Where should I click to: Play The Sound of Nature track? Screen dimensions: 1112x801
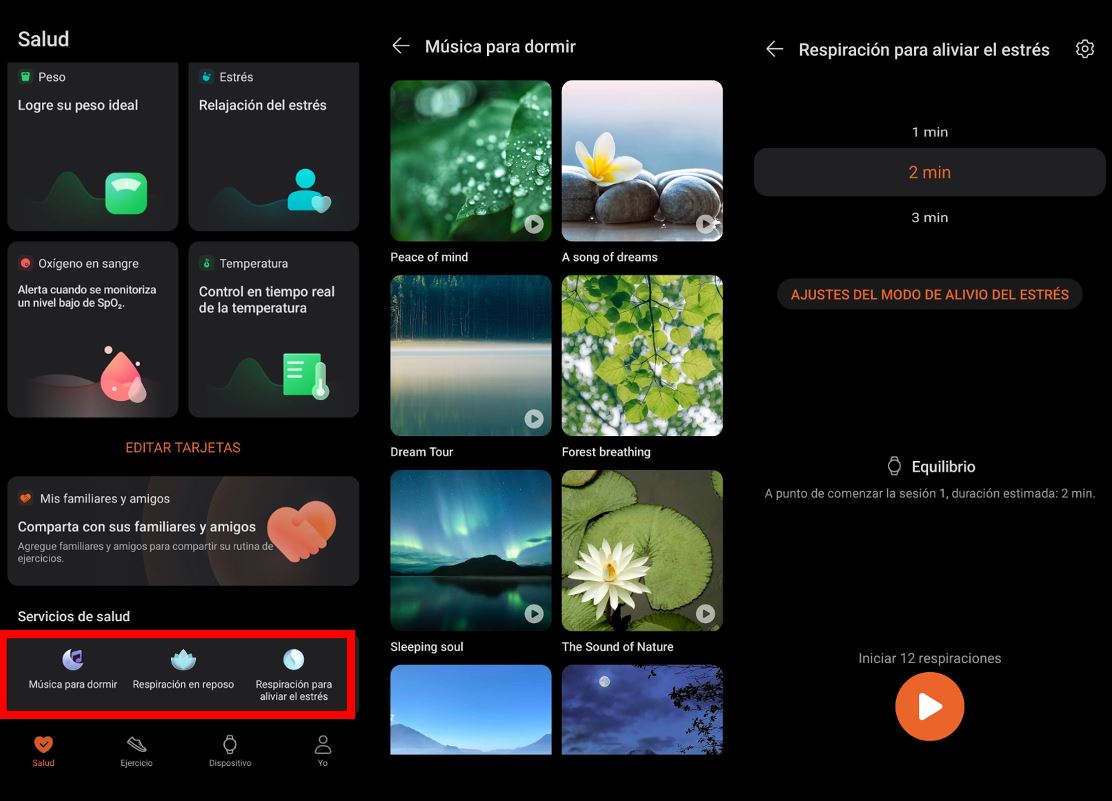pos(705,614)
